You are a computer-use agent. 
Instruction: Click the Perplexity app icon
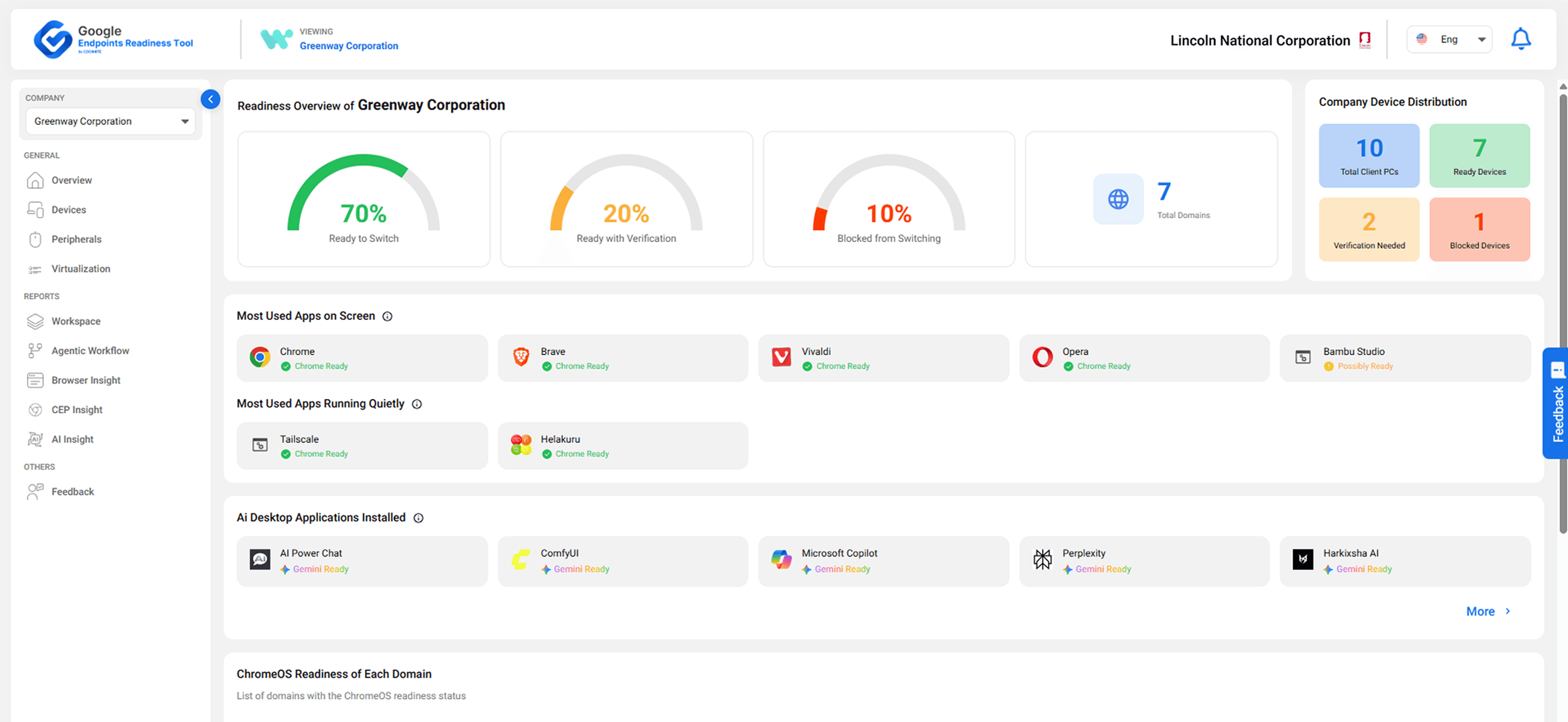1043,559
